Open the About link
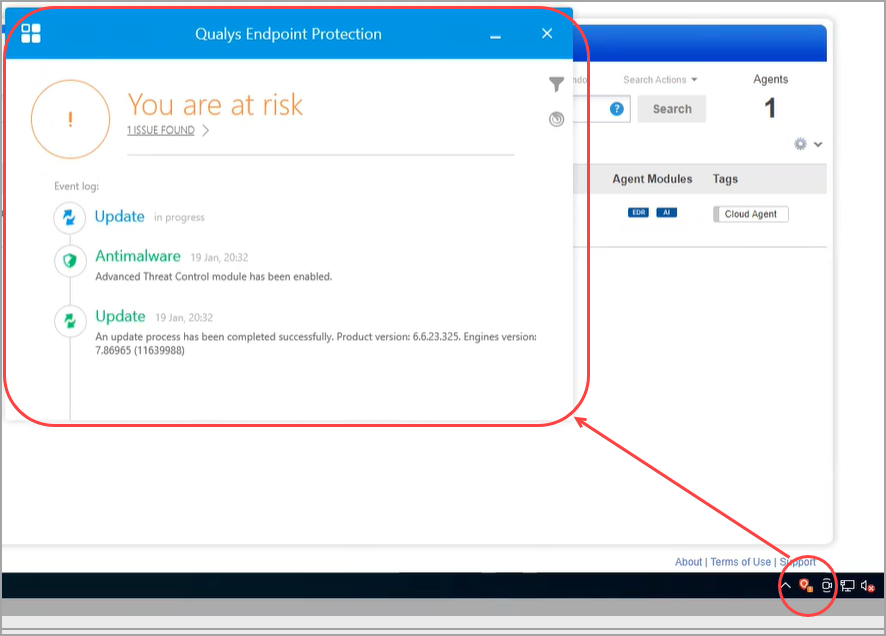 [x=688, y=562]
